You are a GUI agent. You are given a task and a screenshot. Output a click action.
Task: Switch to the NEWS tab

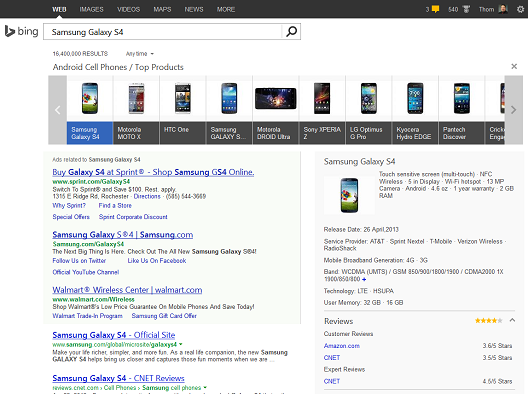coord(194,9)
